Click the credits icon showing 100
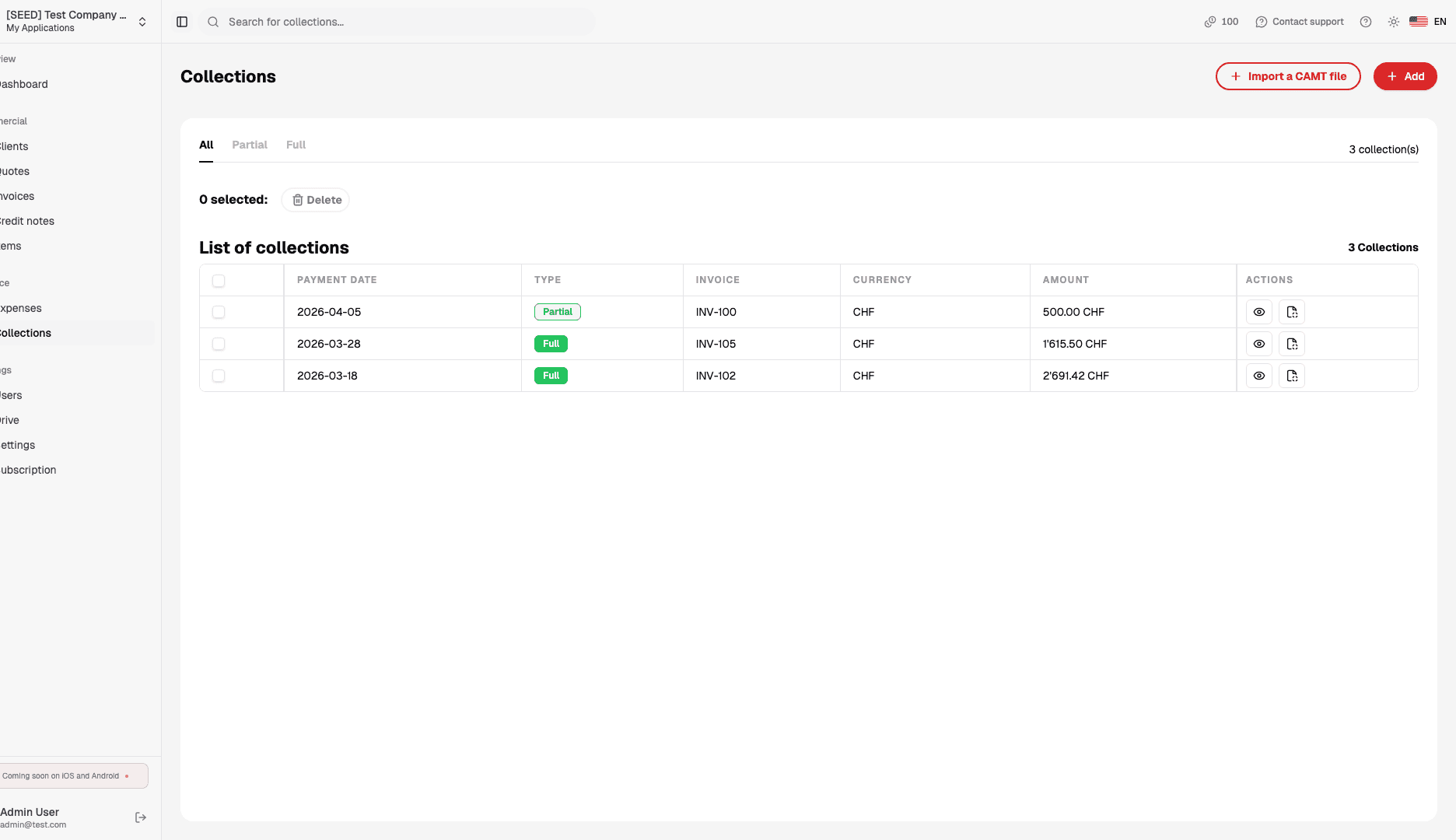Image resolution: width=1456 pixels, height=840 pixels. (x=1210, y=21)
